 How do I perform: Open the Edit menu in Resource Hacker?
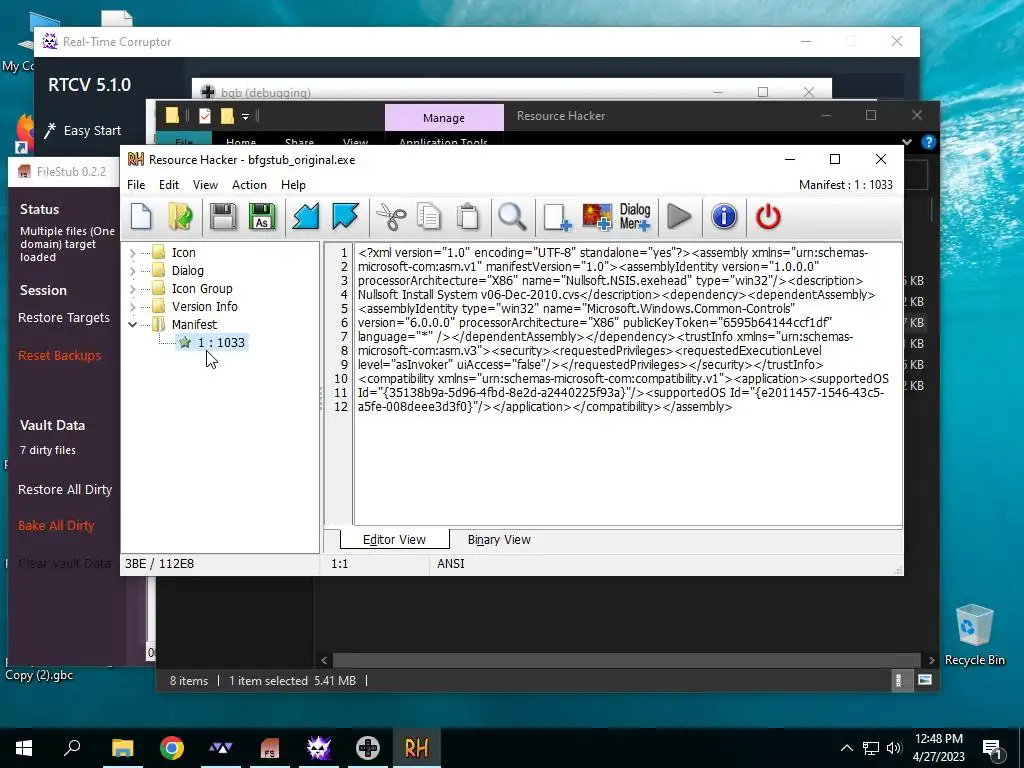(x=168, y=185)
